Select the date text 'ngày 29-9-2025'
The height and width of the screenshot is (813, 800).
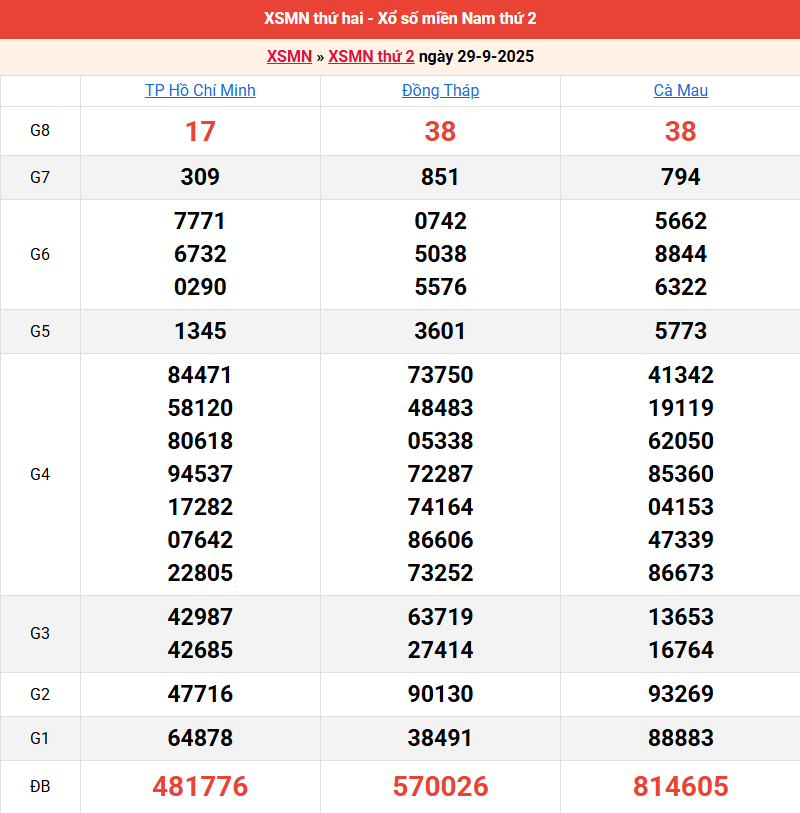coord(476,56)
